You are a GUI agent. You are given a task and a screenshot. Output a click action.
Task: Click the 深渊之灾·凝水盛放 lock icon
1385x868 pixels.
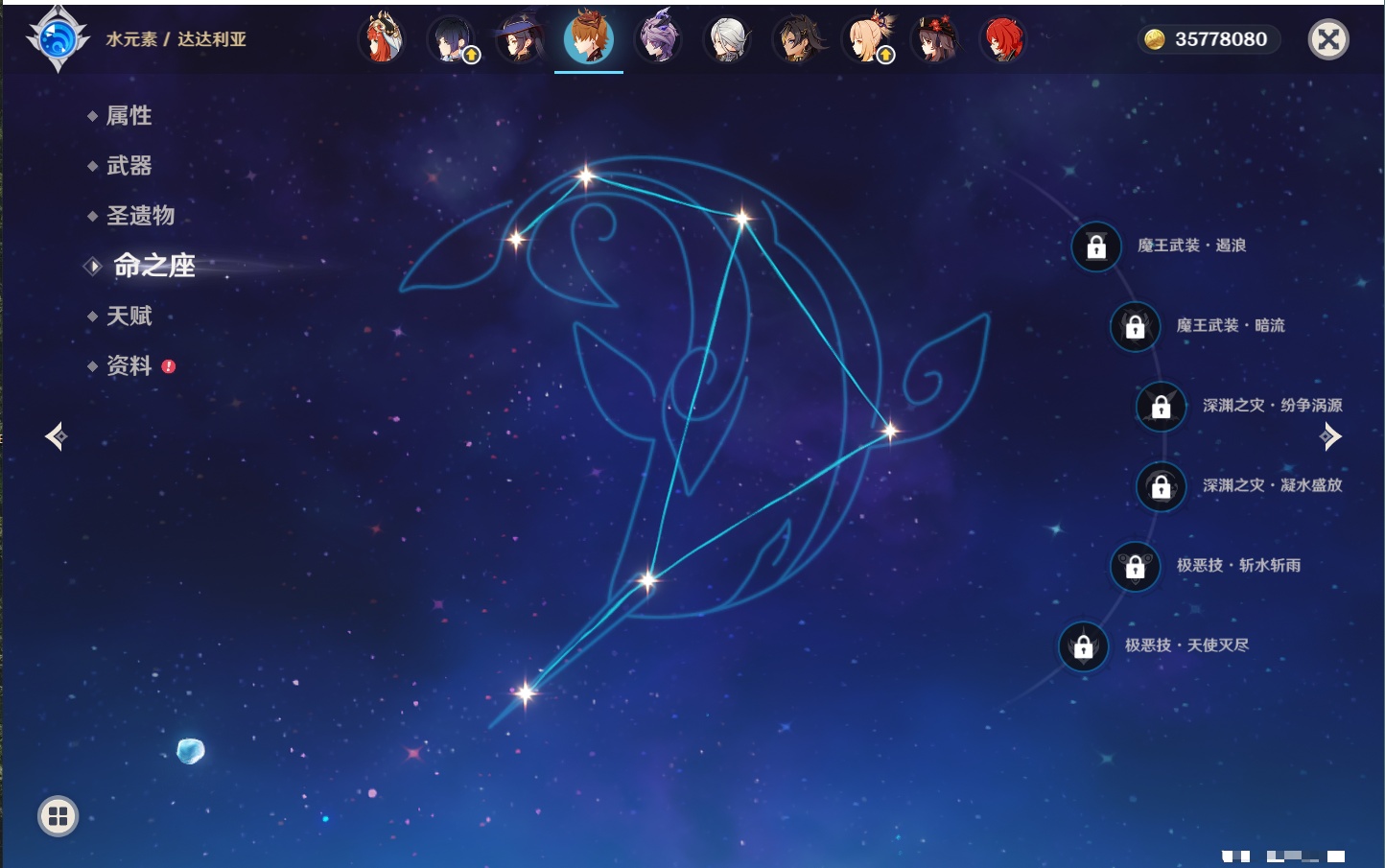[1161, 486]
